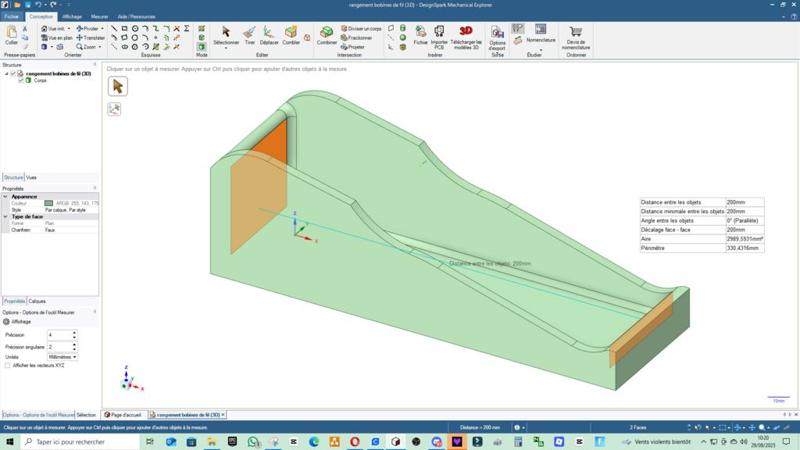Click the Translater pan tool
Screen dimensions: 800x450
point(90,38)
